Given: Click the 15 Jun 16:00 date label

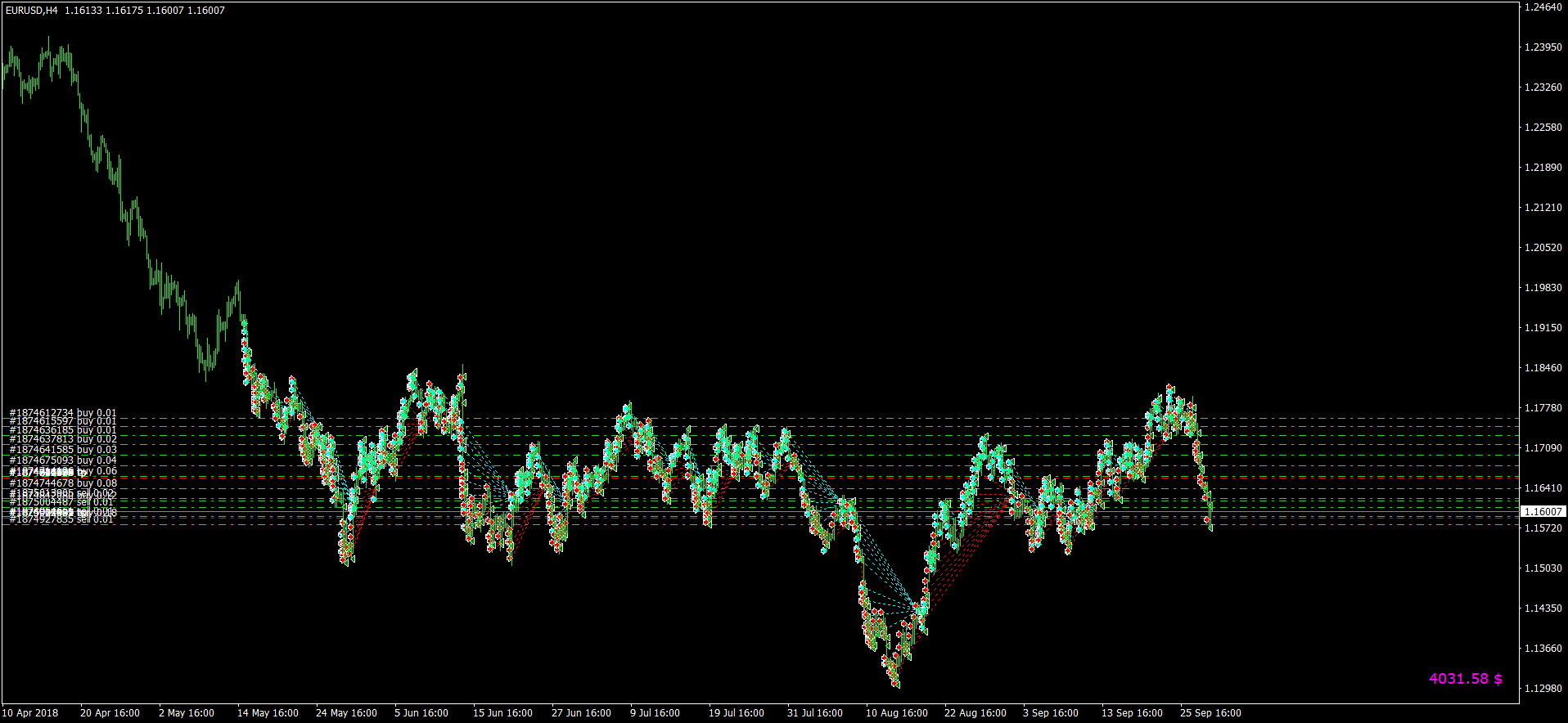Looking at the screenshot, I should point(502,713).
